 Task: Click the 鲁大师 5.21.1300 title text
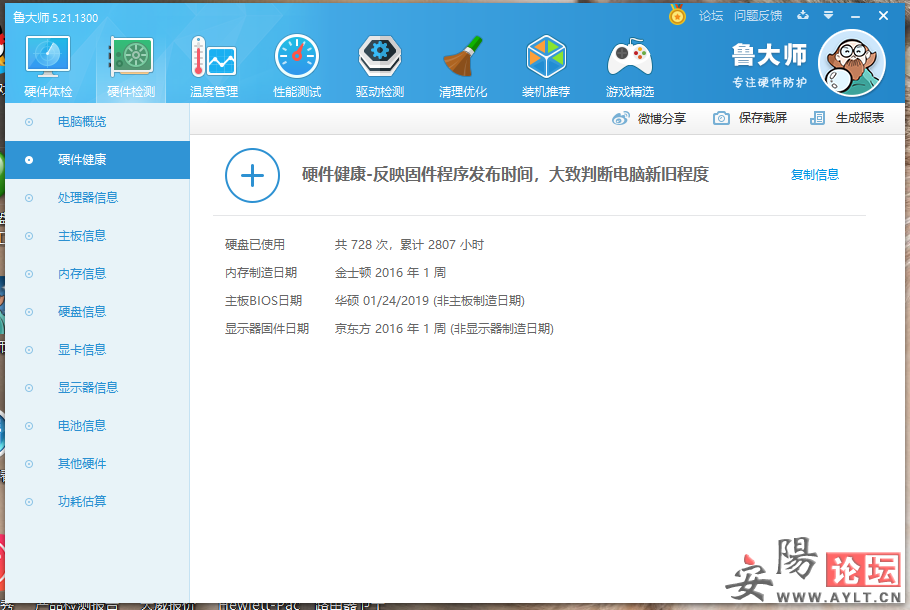56,18
